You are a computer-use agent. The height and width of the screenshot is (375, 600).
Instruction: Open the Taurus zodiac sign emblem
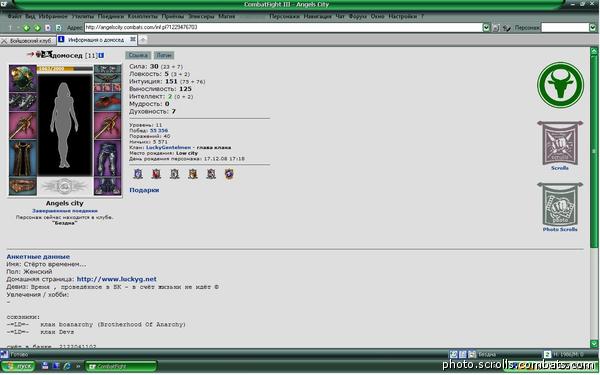pos(560,85)
